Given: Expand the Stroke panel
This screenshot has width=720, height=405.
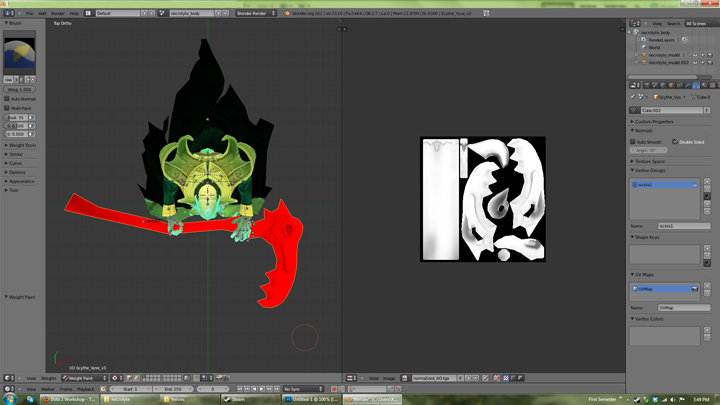Looking at the screenshot, I should tap(15, 154).
